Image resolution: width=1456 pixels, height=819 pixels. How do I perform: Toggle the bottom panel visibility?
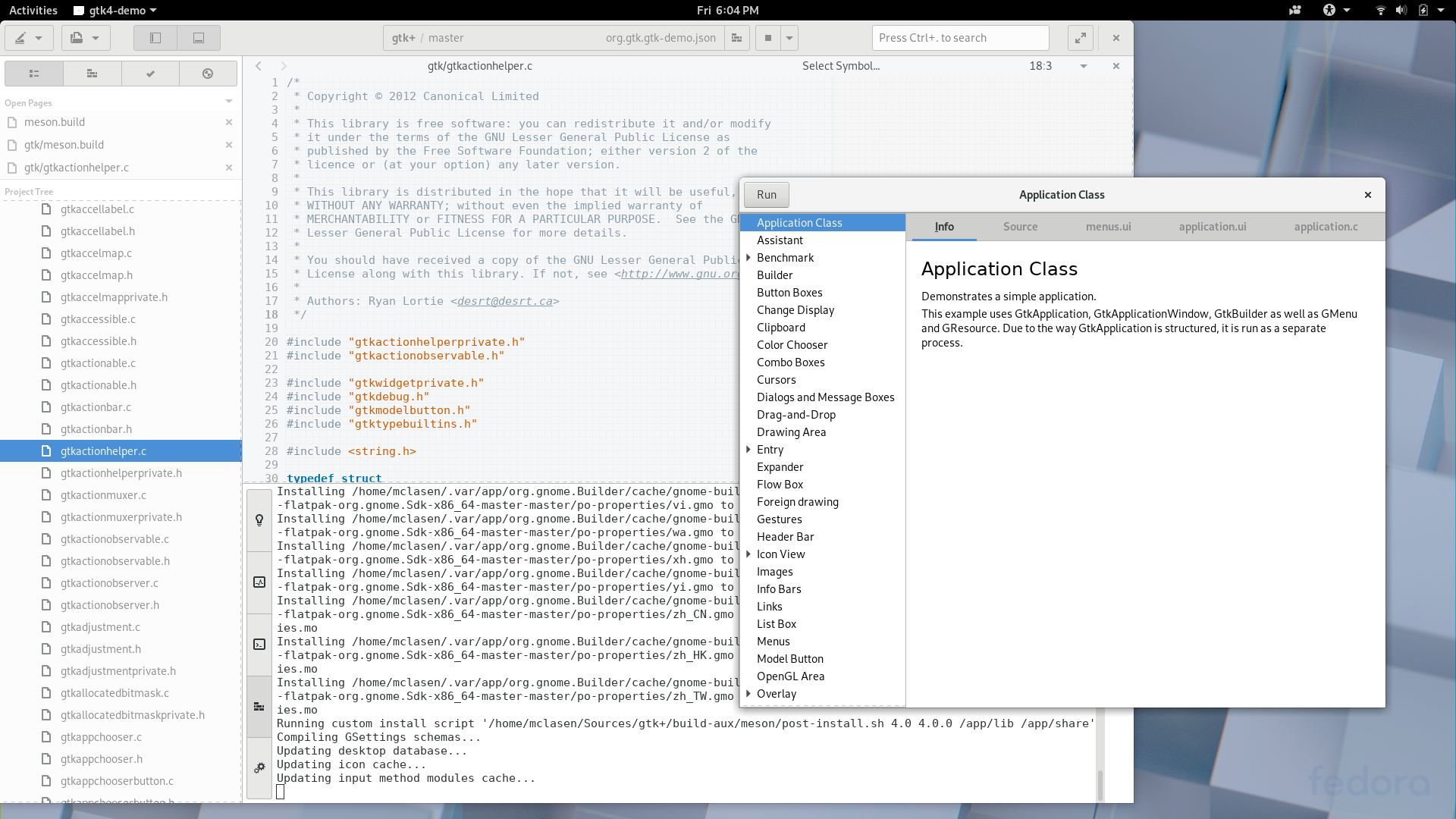coord(199,38)
